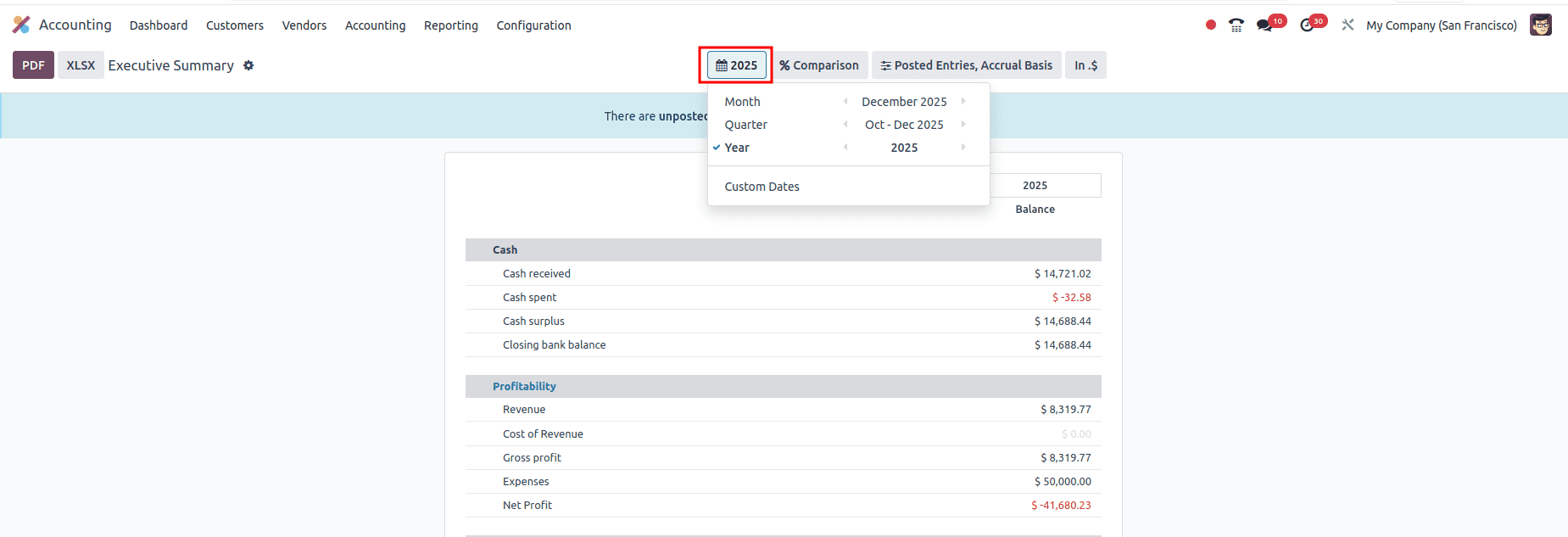This screenshot has height=537, width=1568.
Task: Open the Accounting menu in navbar
Action: (x=375, y=25)
